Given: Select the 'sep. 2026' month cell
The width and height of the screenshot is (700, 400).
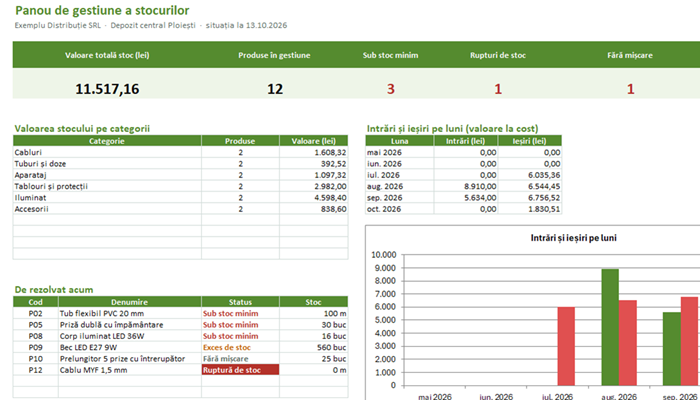Looking at the screenshot, I should click(x=400, y=197).
